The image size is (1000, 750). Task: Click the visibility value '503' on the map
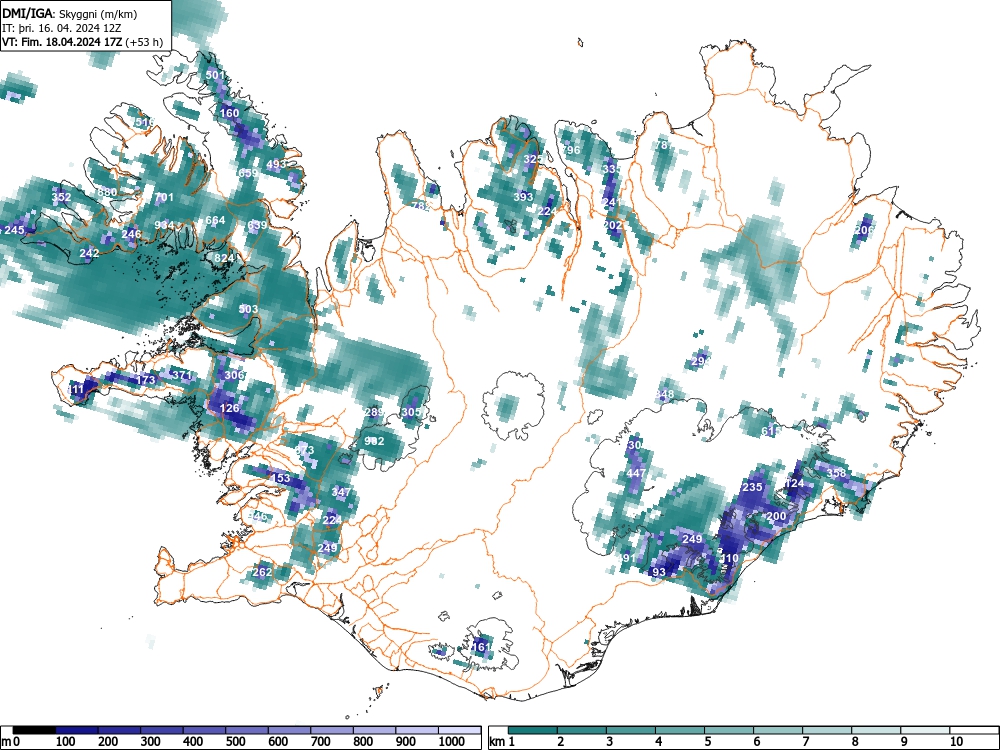pyautogui.click(x=248, y=309)
